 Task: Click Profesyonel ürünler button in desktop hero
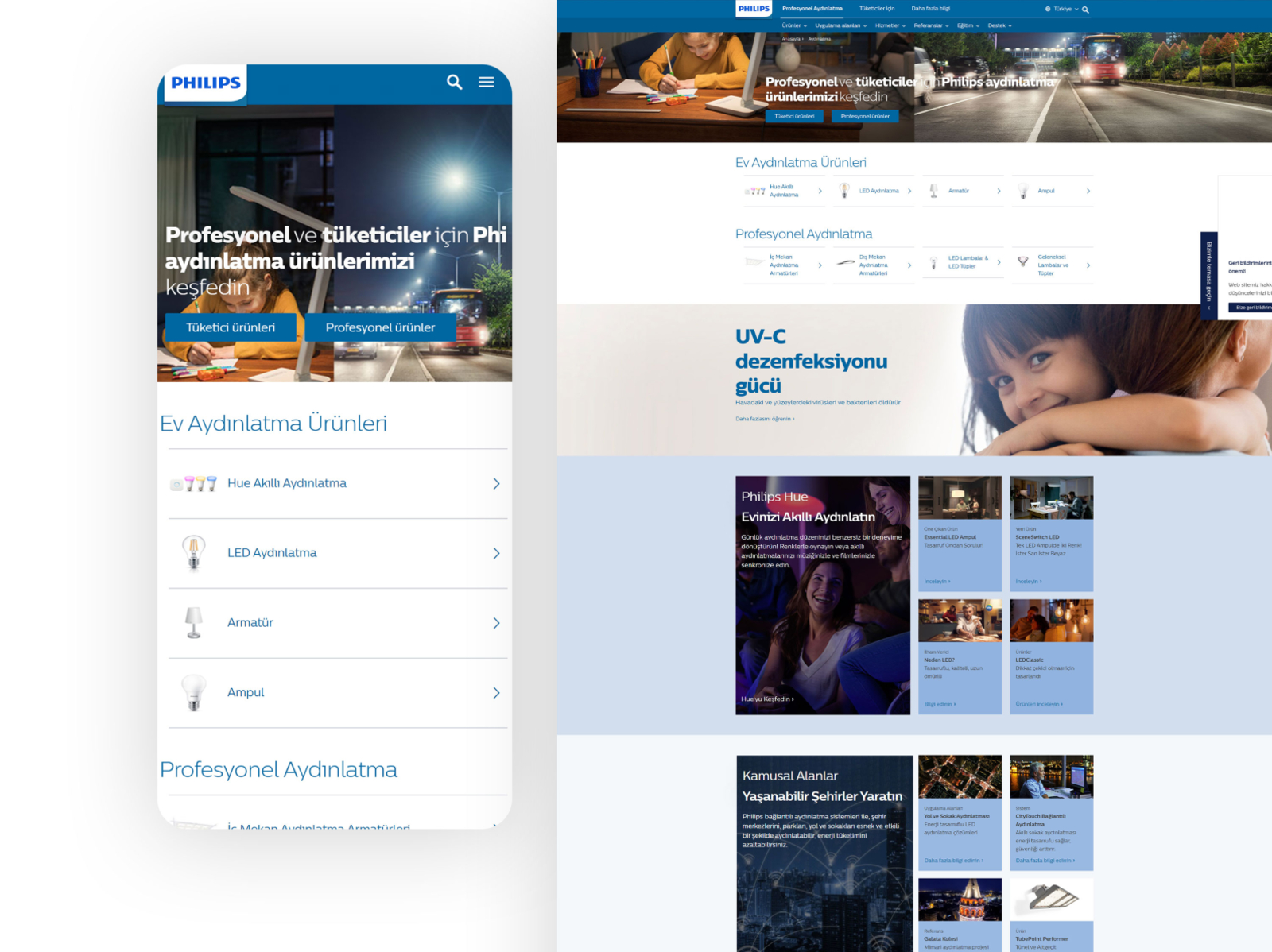[x=865, y=116]
